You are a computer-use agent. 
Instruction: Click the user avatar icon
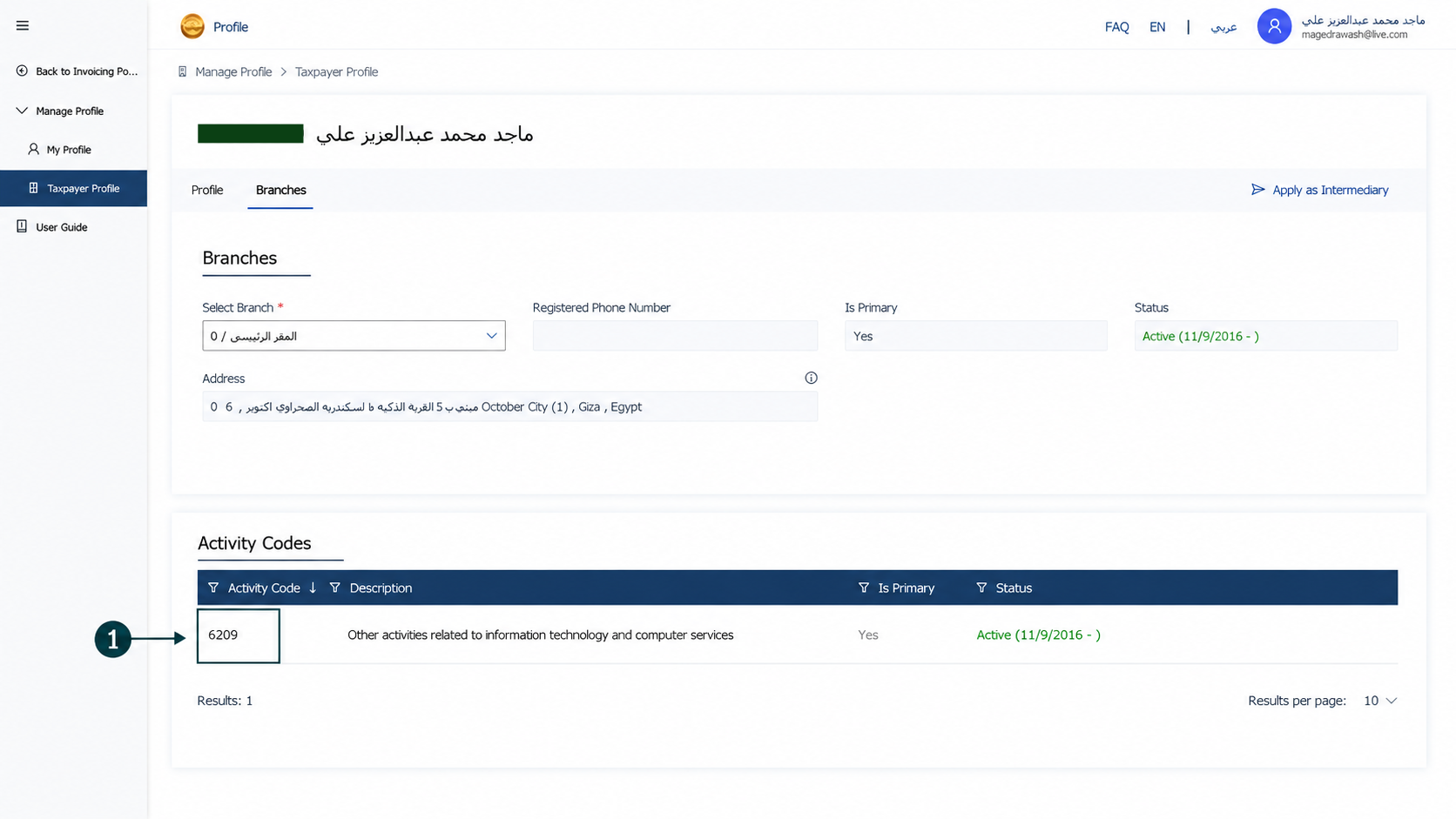click(1274, 26)
